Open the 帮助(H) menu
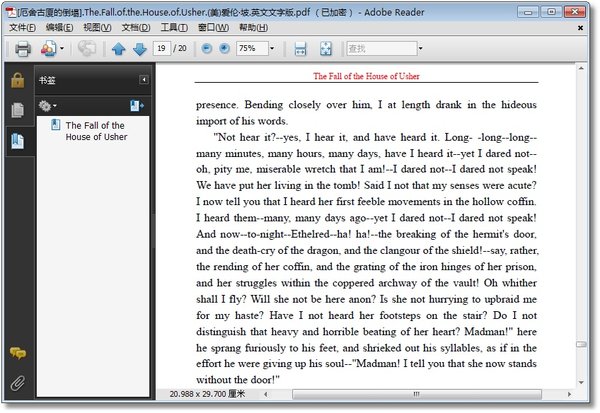 point(253,28)
